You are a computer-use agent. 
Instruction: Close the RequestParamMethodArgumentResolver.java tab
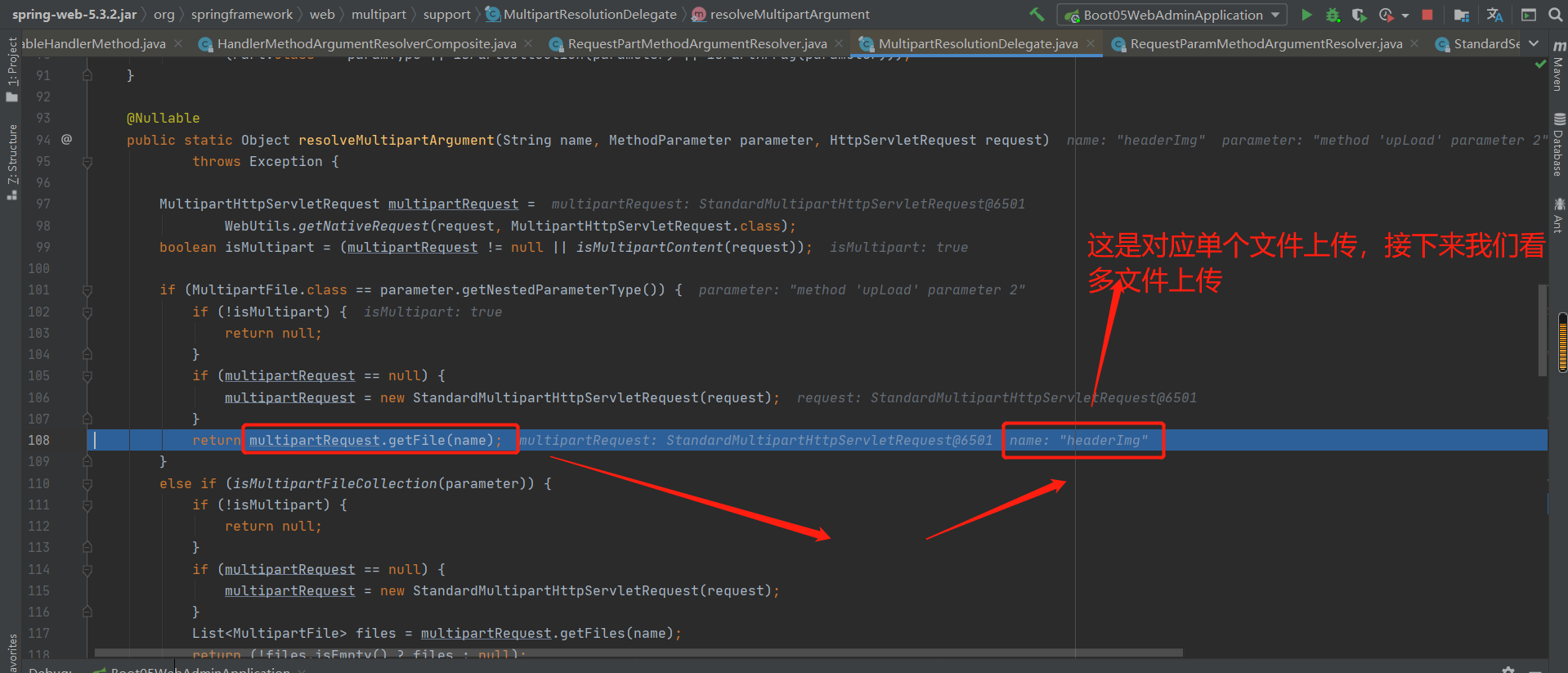(1415, 43)
